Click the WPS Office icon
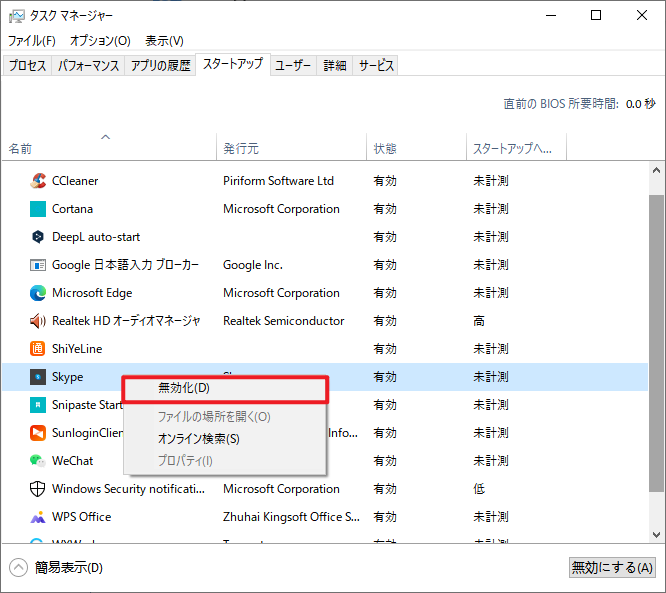Screen dimensions: 666x593 (38, 517)
